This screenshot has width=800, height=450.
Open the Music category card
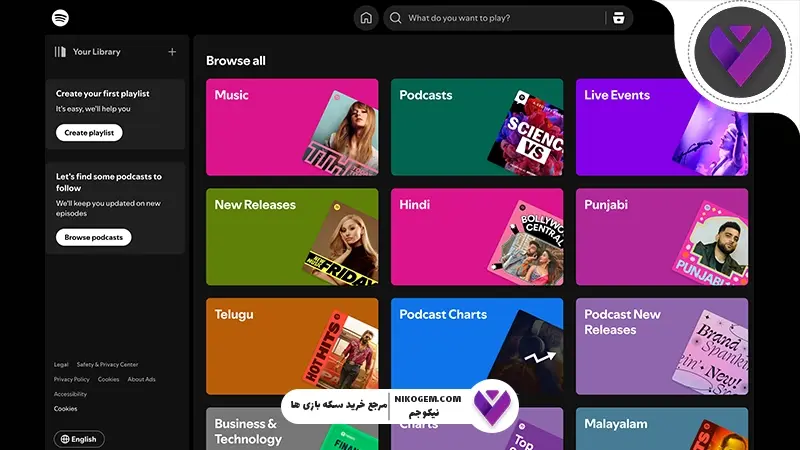292,127
